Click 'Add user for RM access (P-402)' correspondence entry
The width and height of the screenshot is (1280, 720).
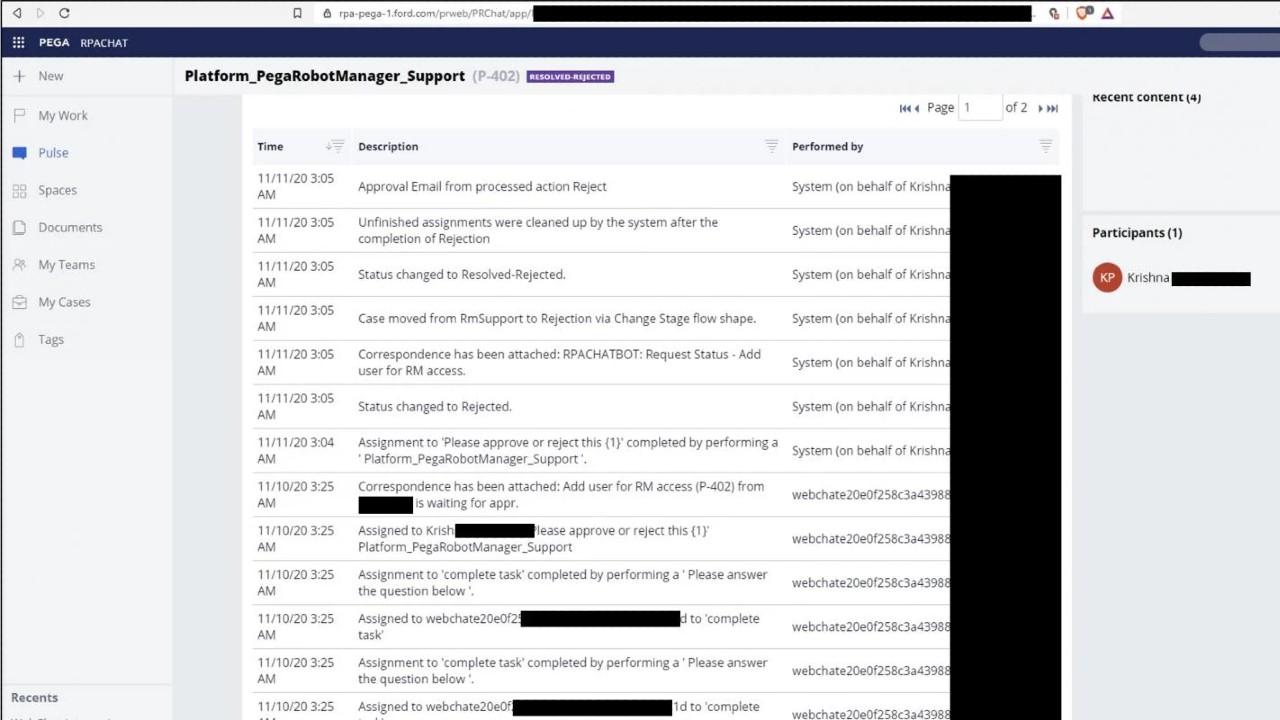pyautogui.click(x=561, y=494)
